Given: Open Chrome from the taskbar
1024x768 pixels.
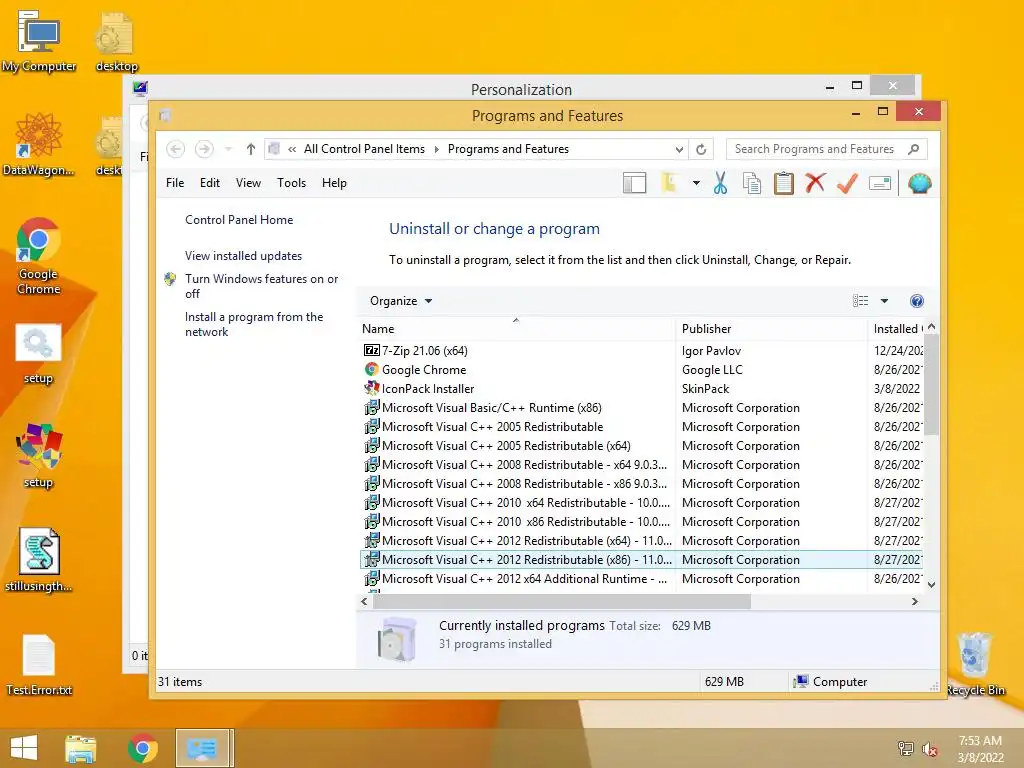Looking at the screenshot, I should (142, 748).
